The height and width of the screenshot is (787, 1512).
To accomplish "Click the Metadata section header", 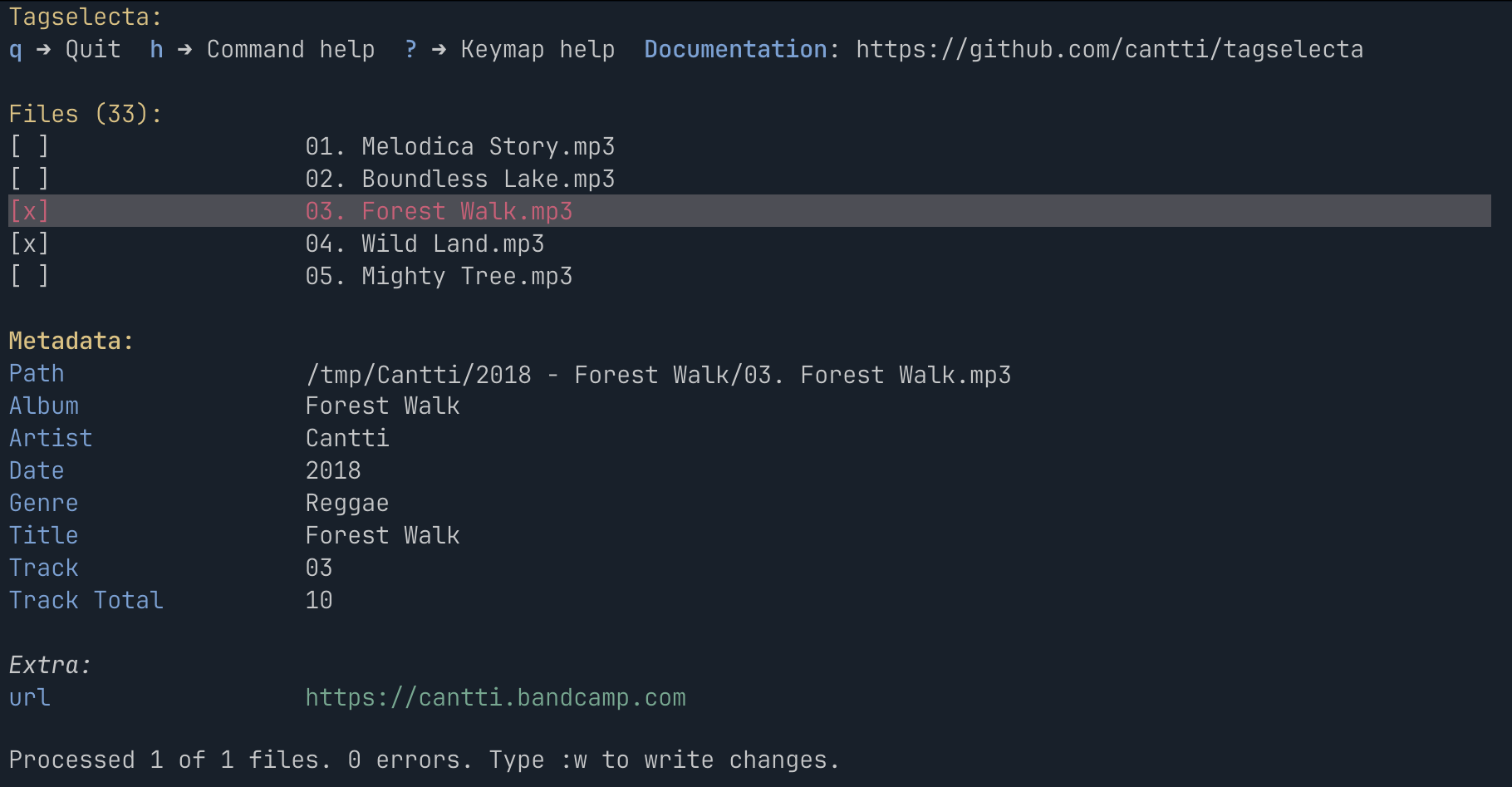I will point(71,341).
